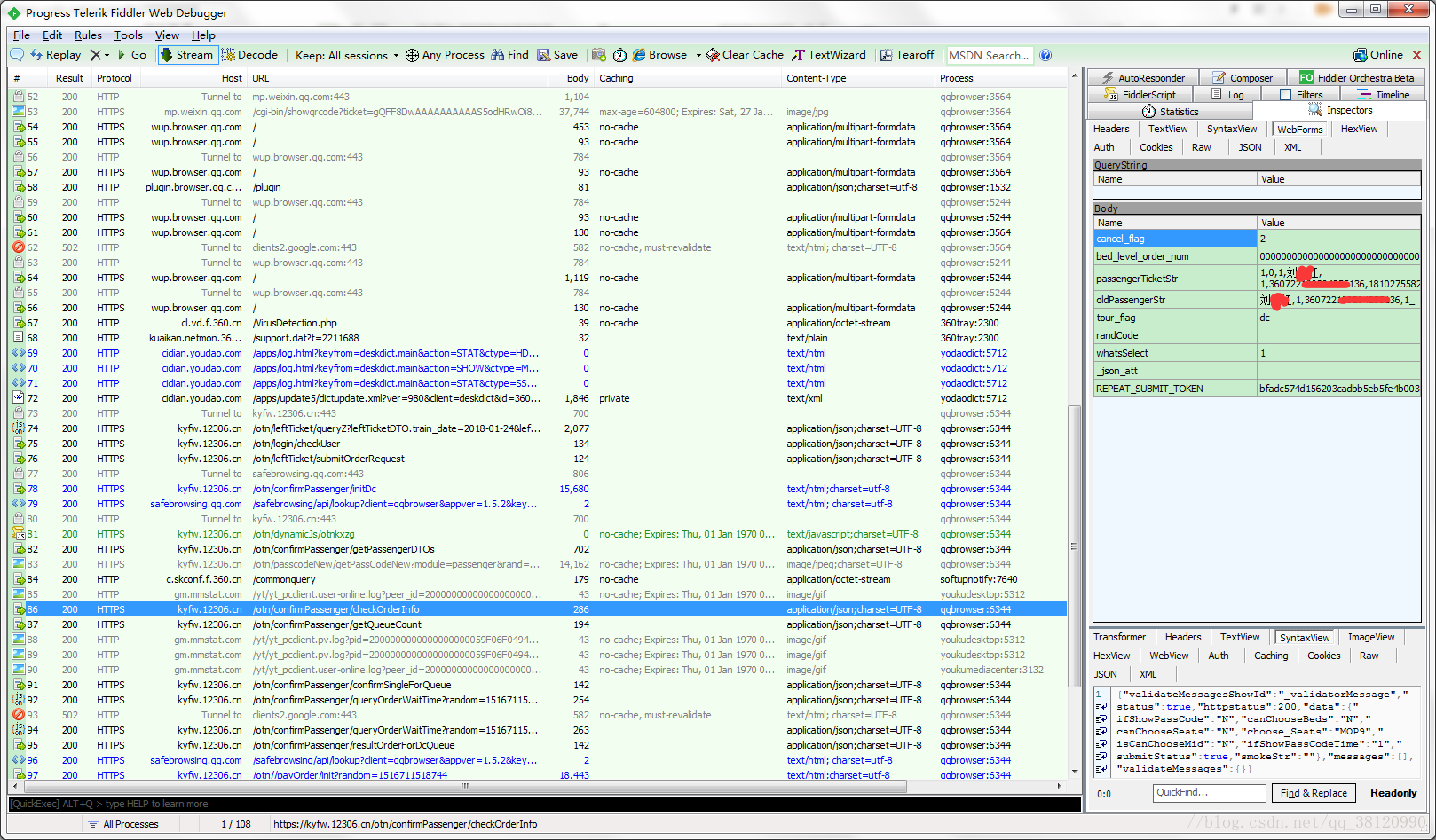1436x840 pixels.
Task: Select request Cookies inspector tab
Action: 1156,148
